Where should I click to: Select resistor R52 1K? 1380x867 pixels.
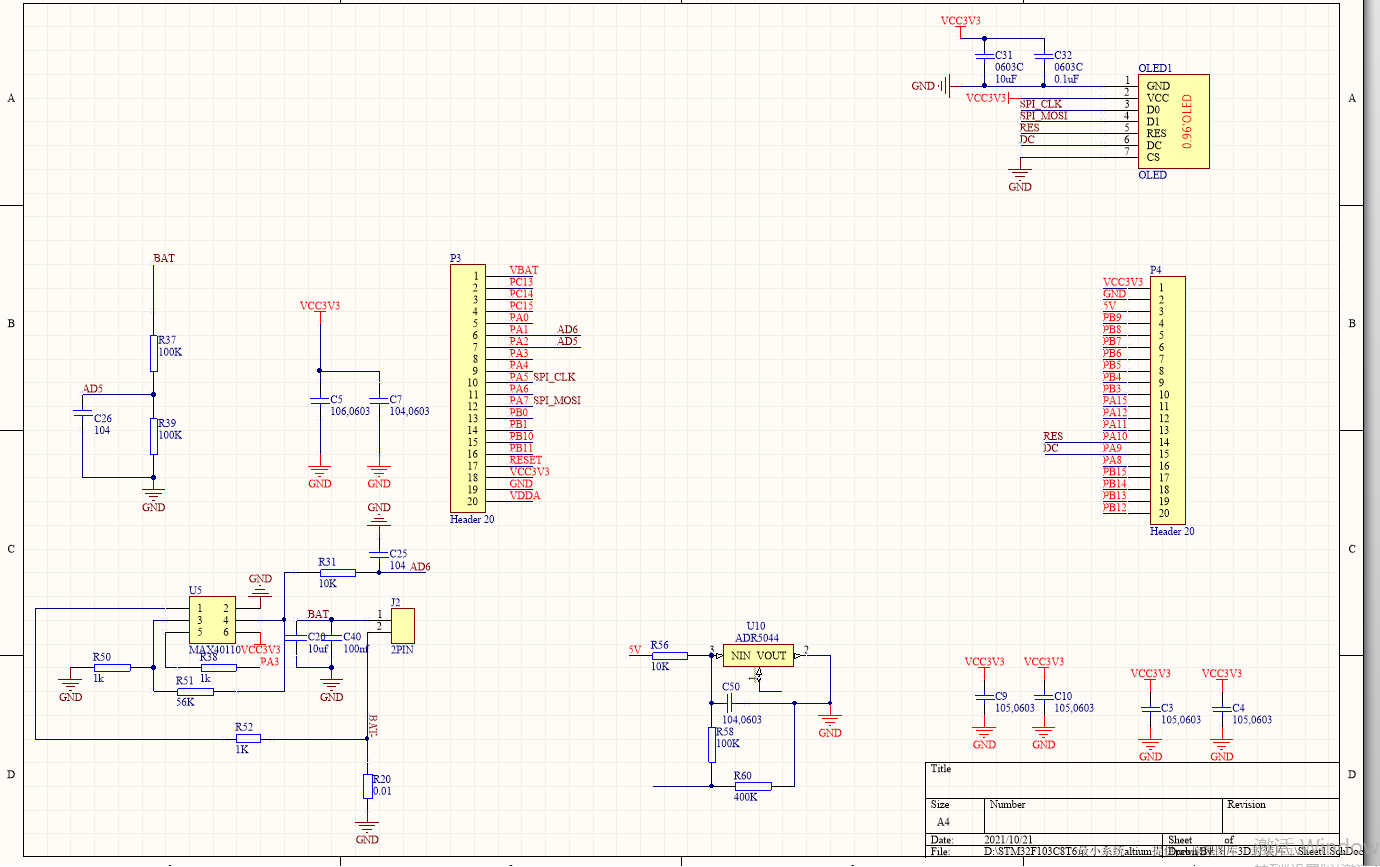[247, 738]
